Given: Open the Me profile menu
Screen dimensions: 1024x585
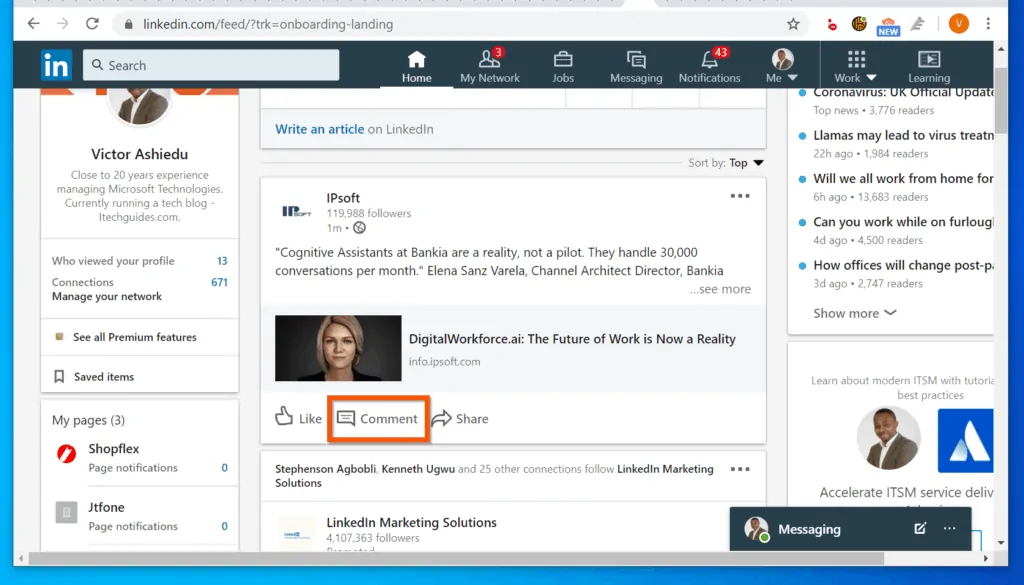Looking at the screenshot, I should 781,63.
